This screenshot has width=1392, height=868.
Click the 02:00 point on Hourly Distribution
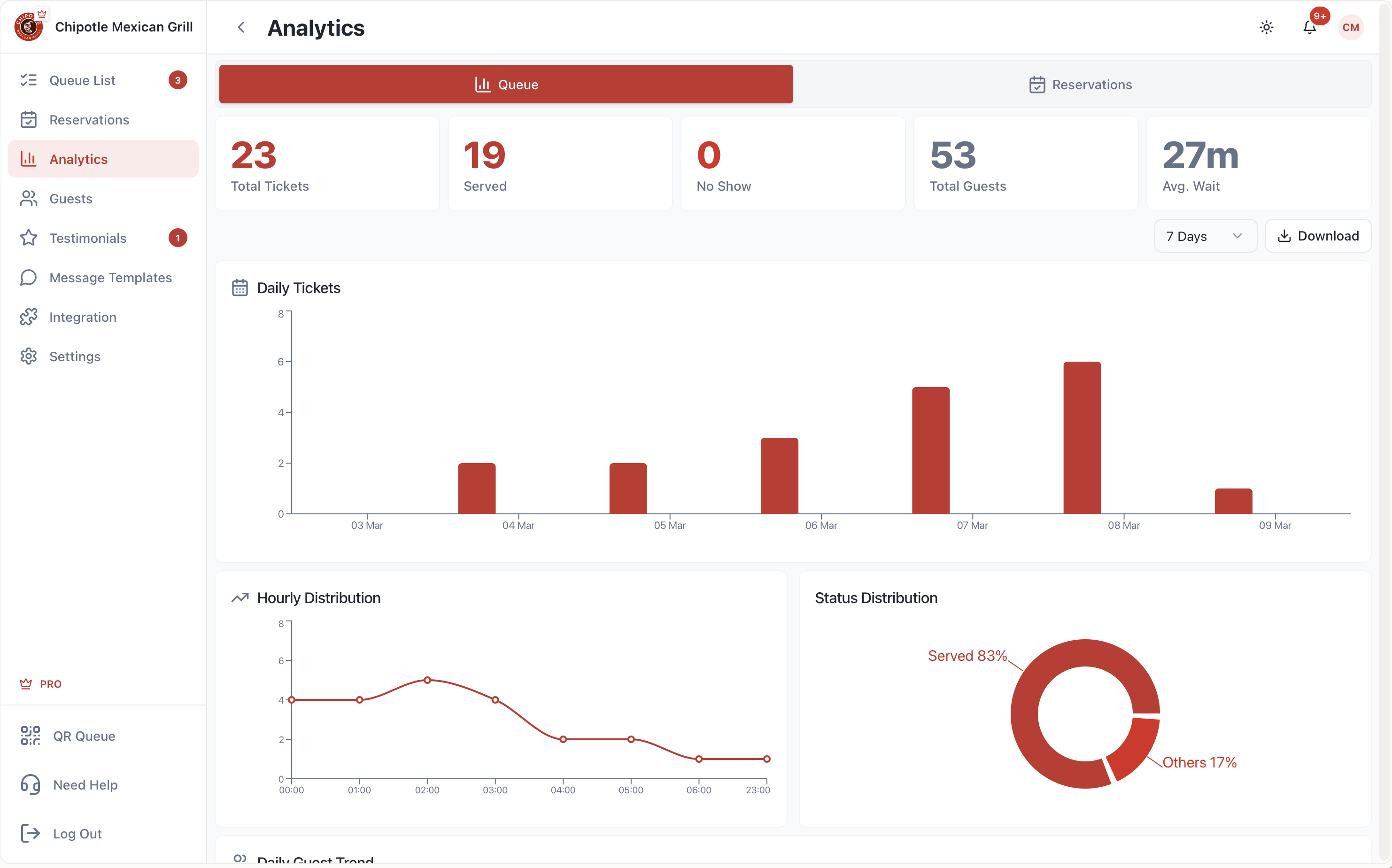point(427,680)
